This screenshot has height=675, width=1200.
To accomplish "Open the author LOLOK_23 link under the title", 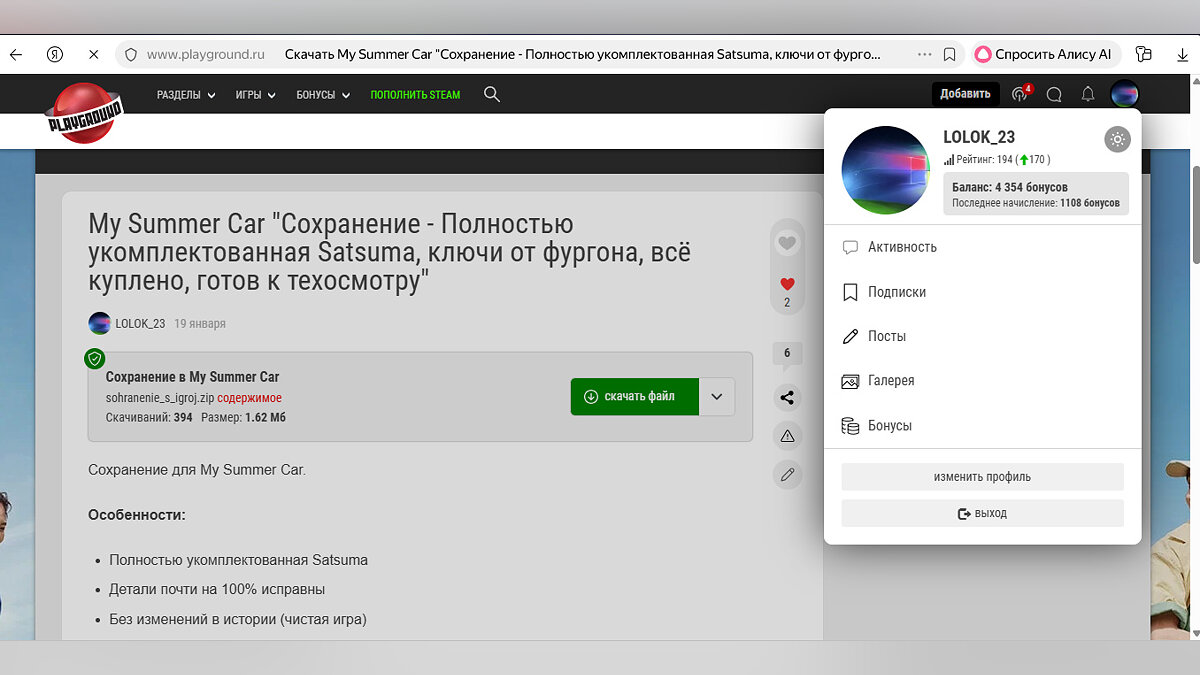I will click(x=140, y=323).
